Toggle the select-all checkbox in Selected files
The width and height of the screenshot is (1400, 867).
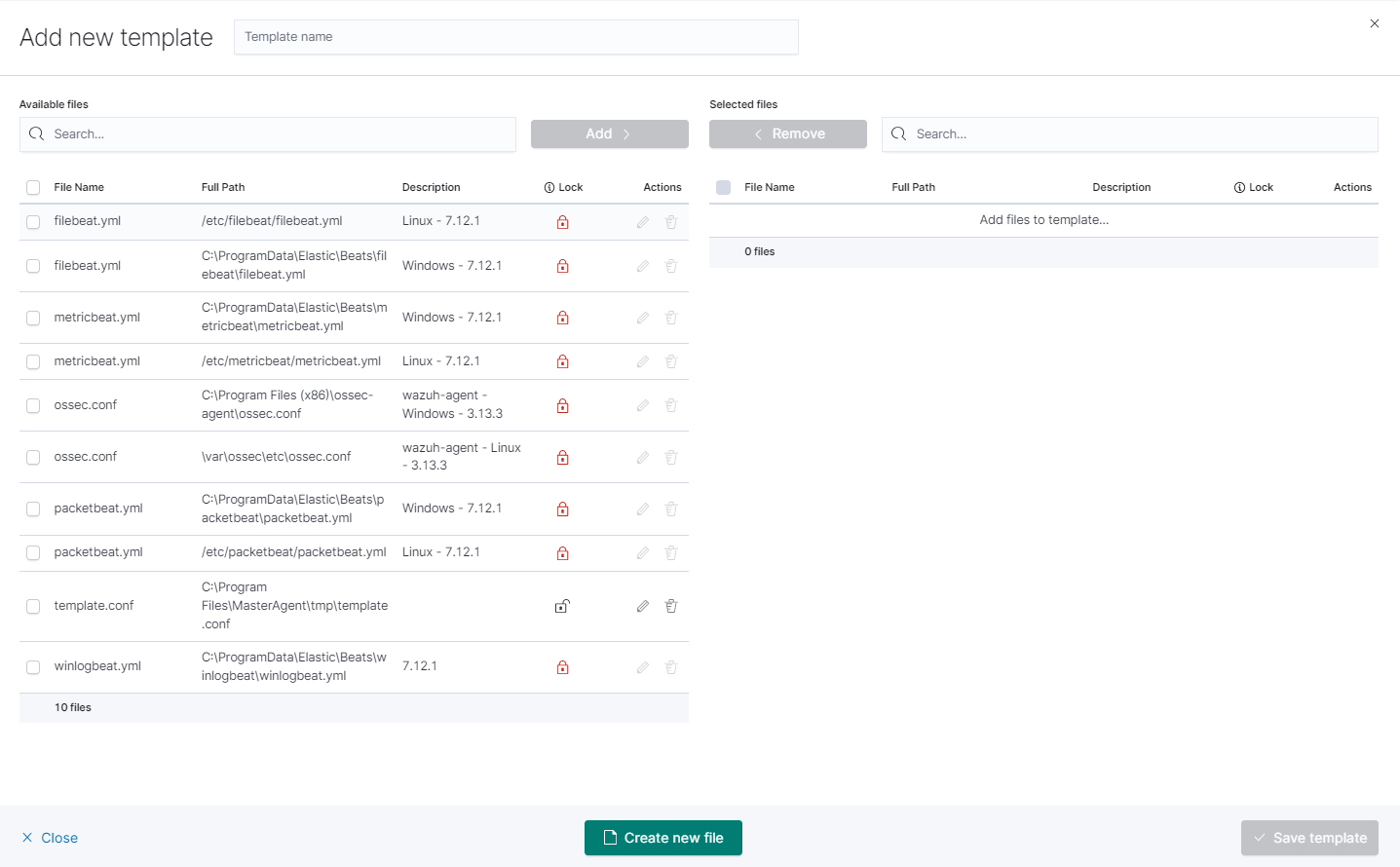pos(723,187)
